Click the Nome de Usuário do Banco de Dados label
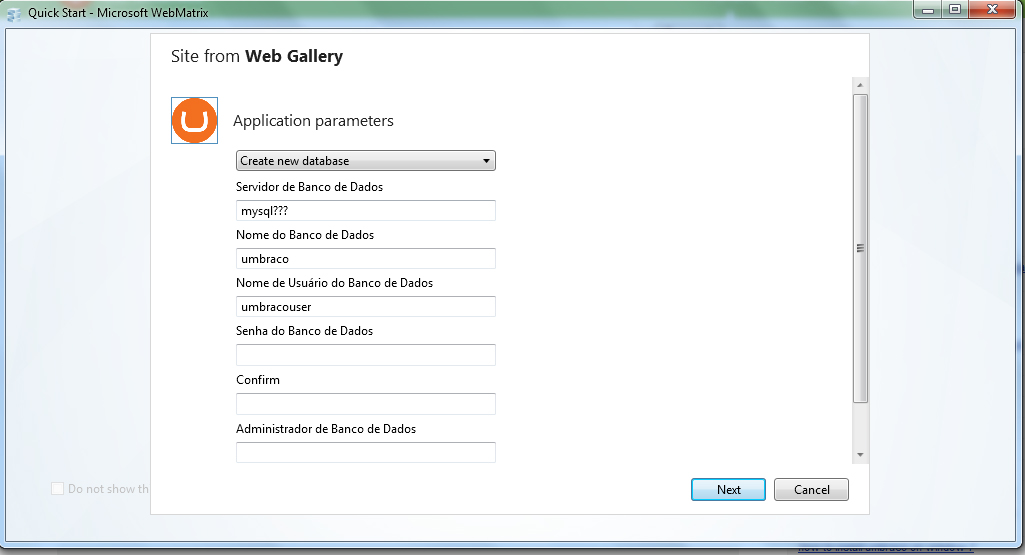This screenshot has width=1025, height=555. tap(334, 283)
